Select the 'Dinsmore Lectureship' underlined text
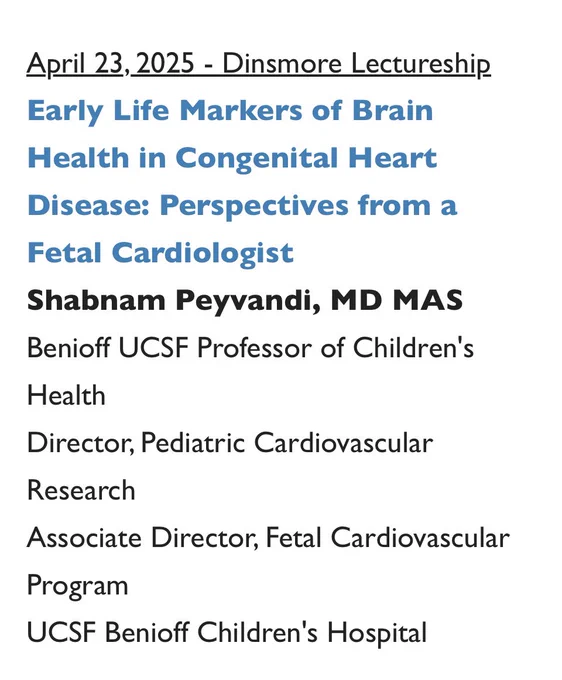 (356, 64)
